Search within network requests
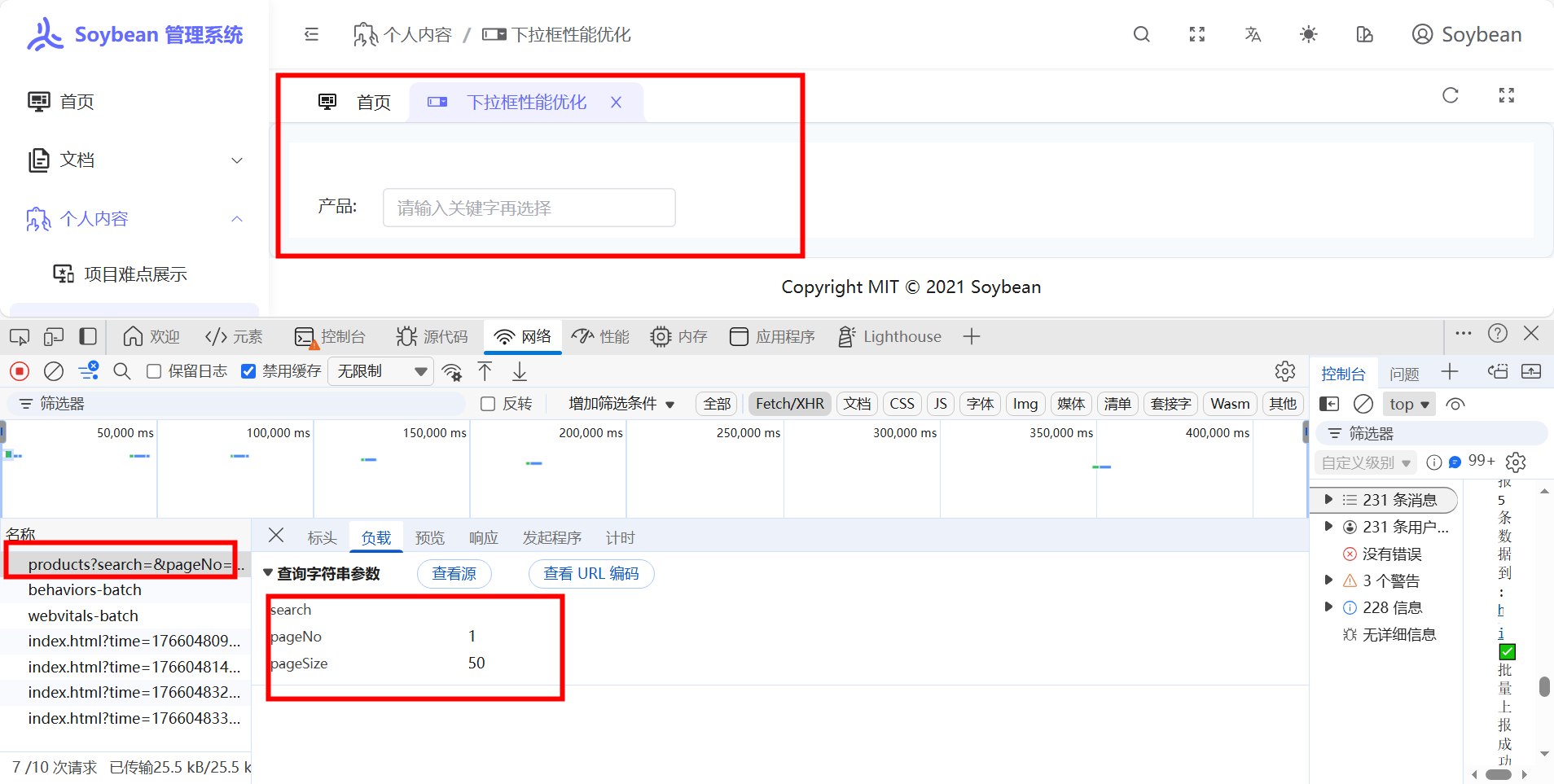 point(121,371)
